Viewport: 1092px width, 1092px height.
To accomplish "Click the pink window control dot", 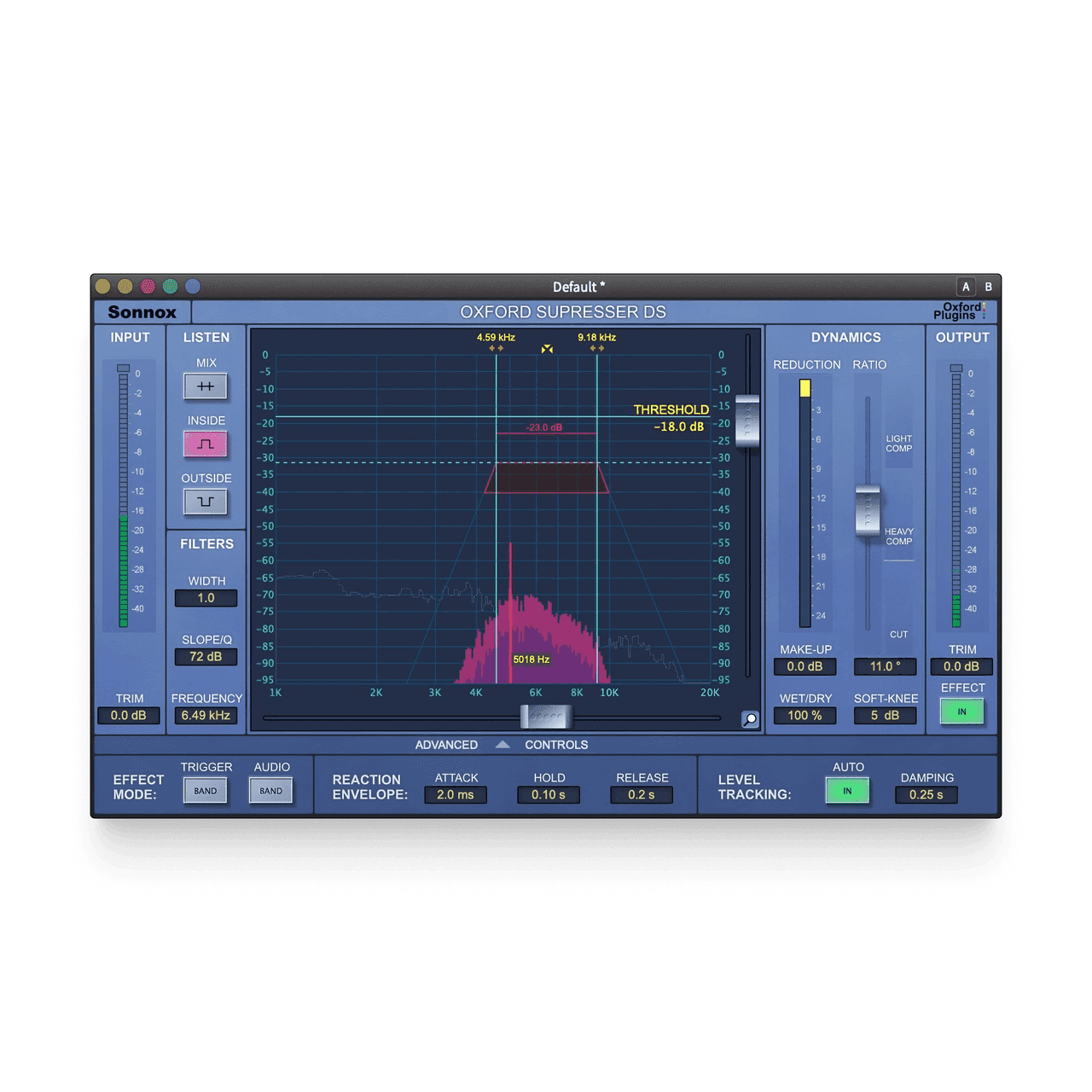I will click(148, 287).
